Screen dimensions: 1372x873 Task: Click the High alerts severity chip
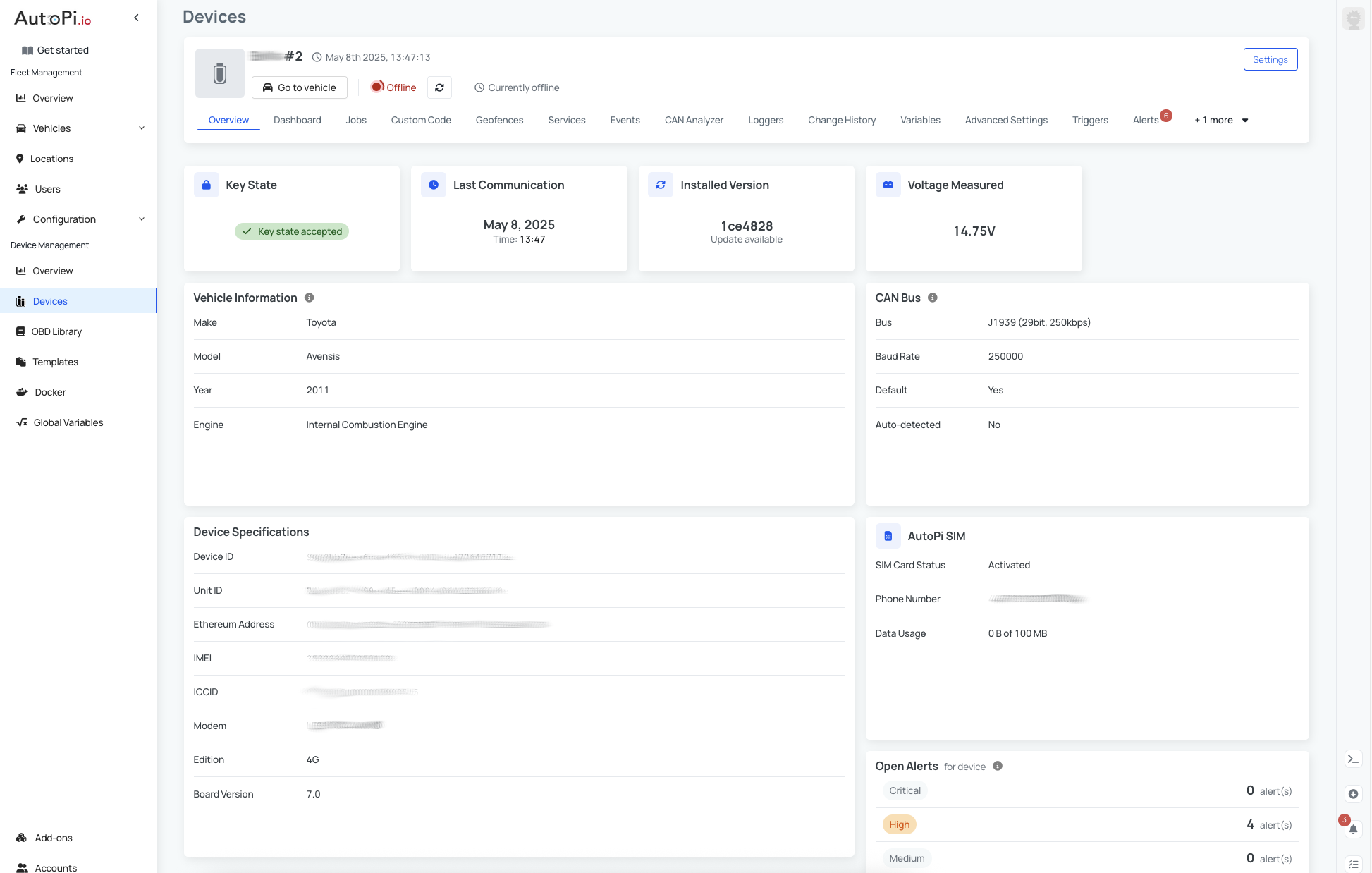899,824
